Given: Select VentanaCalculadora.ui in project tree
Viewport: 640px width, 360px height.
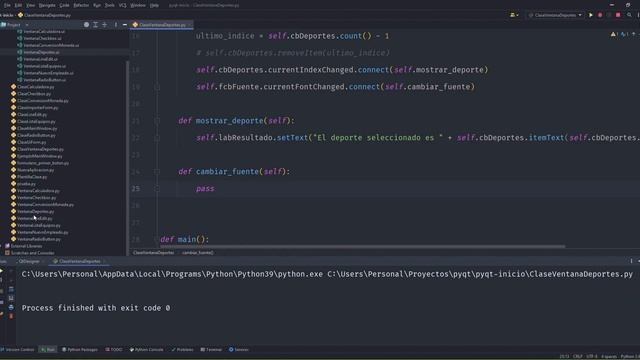Looking at the screenshot, I should 41,31.
